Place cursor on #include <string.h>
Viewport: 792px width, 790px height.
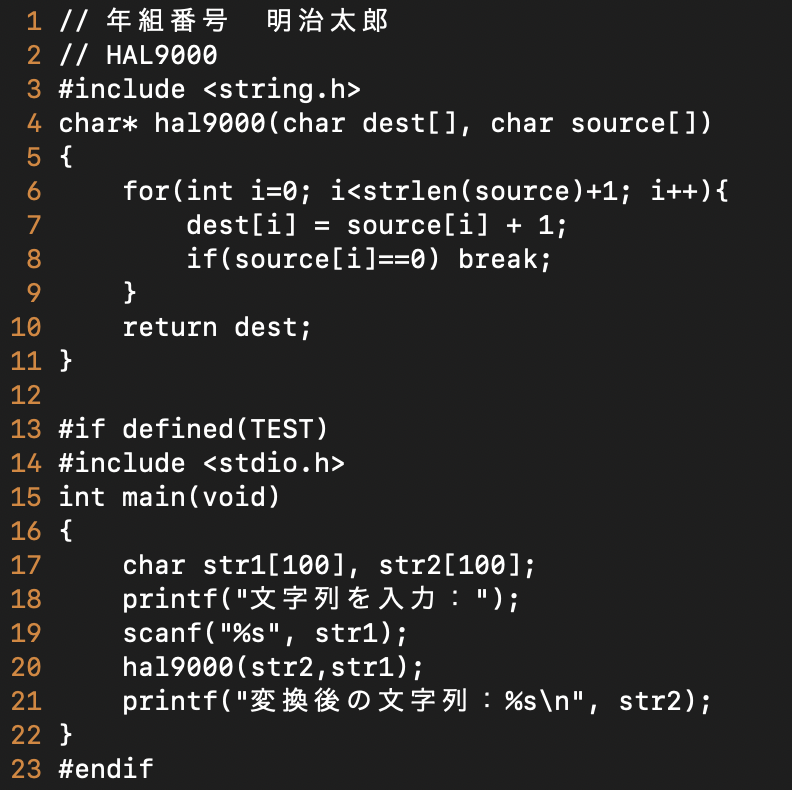(x=210, y=89)
